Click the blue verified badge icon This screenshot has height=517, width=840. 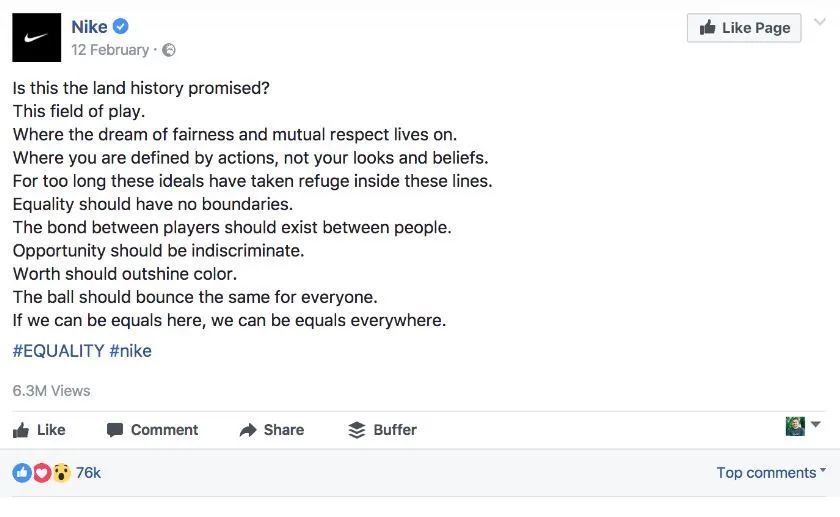pyautogui.click(x=121, y=27)
